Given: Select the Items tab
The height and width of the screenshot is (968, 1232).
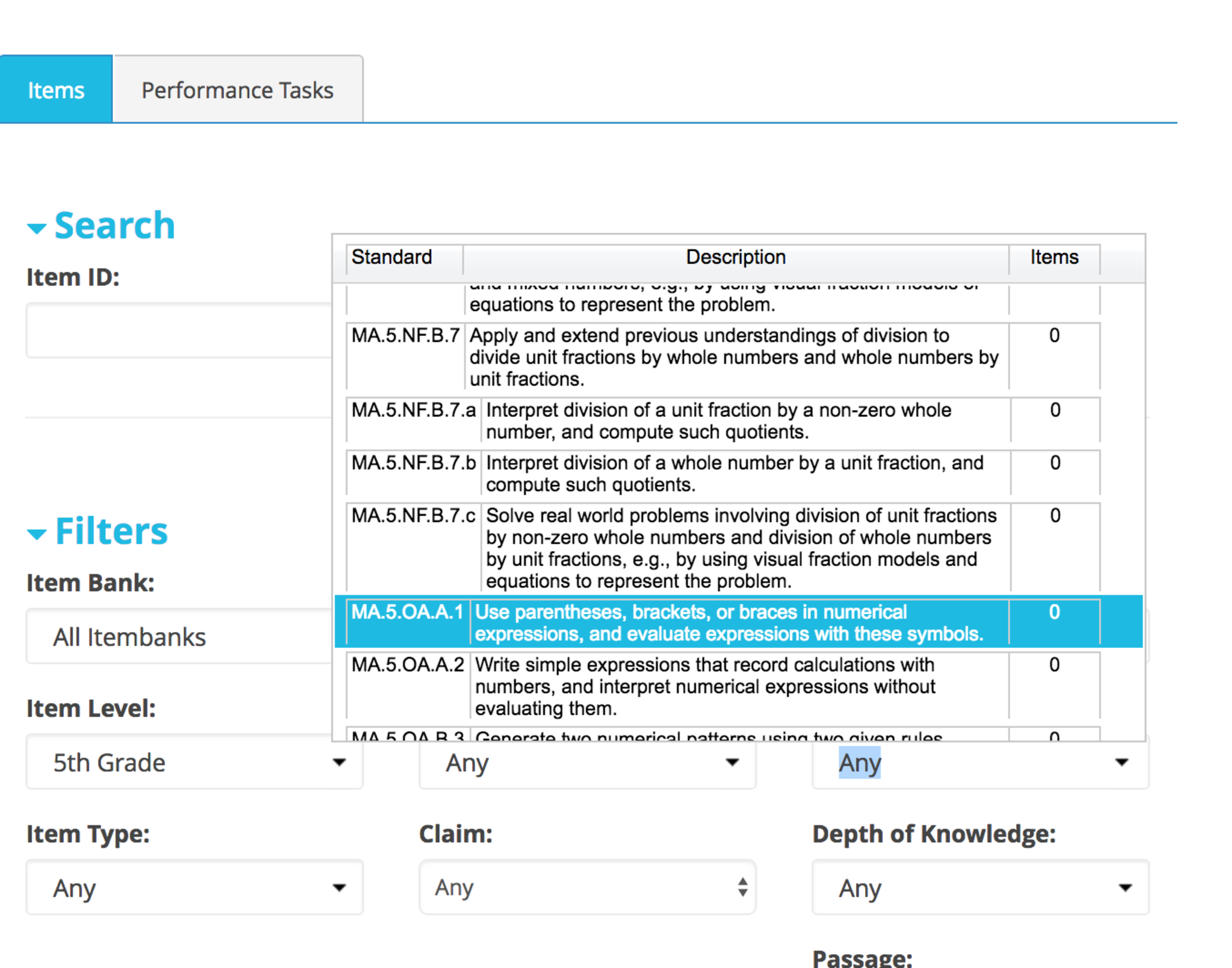Looking at the screenshot, I should pyautogui.click(x=56, y=90).
